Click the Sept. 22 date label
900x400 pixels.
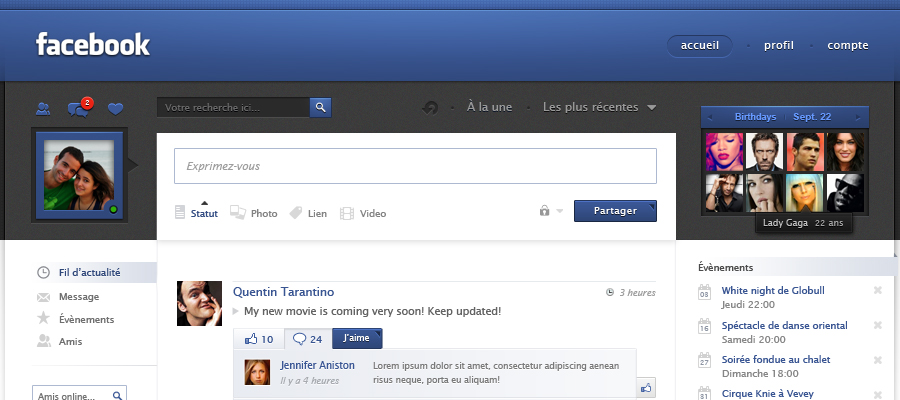click(812, 117)
